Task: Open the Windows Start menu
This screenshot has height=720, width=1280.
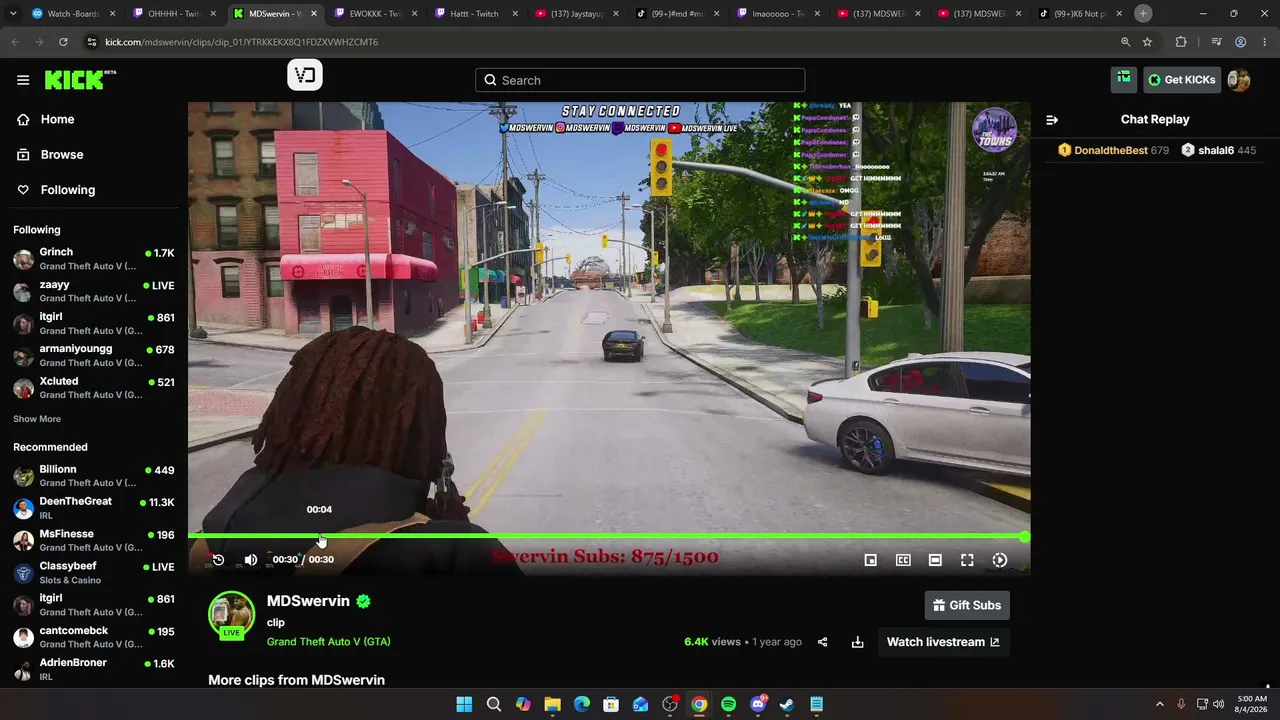Action: 464,704
